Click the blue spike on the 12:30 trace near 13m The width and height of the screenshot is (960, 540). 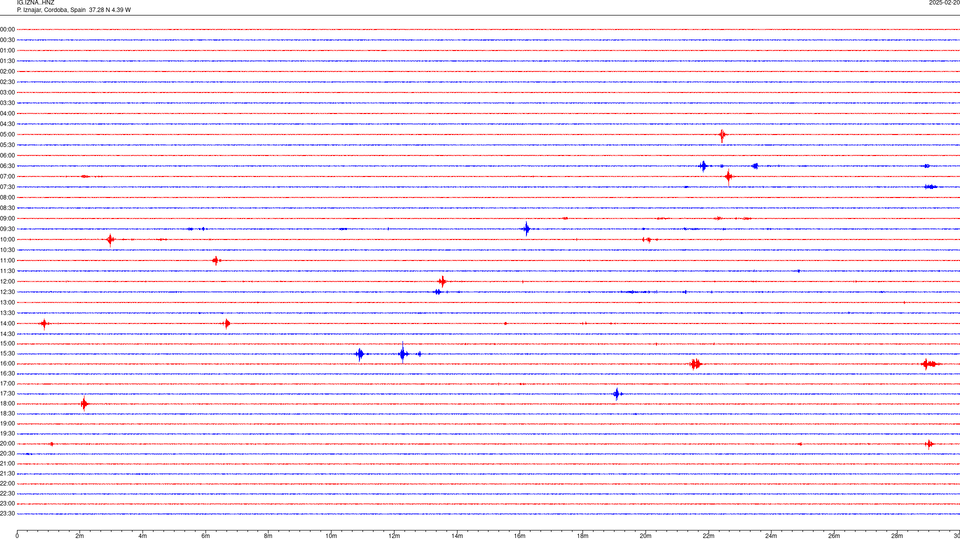coord(438,292)
